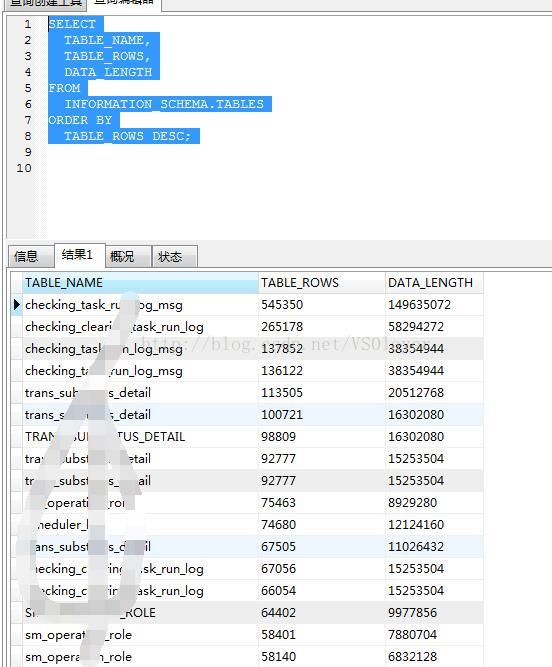
Task: Select the 137852 cell
Action: (x=321, y=349)
